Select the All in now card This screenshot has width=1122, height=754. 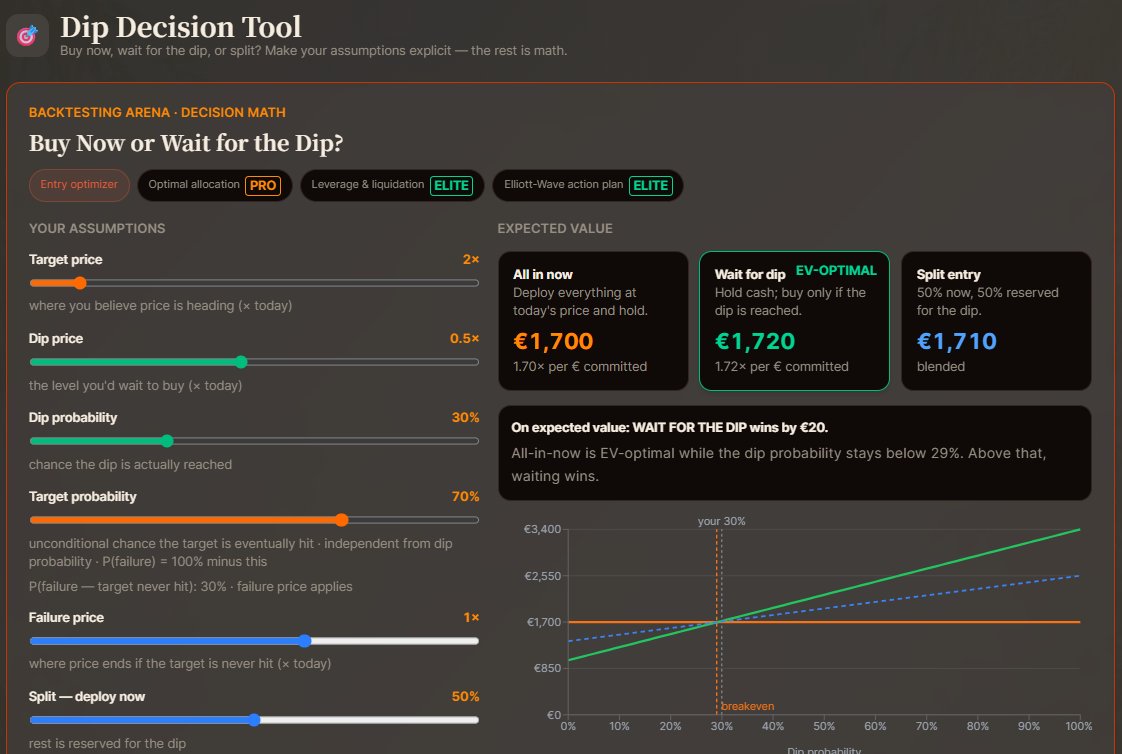click(x=593, y=320)
